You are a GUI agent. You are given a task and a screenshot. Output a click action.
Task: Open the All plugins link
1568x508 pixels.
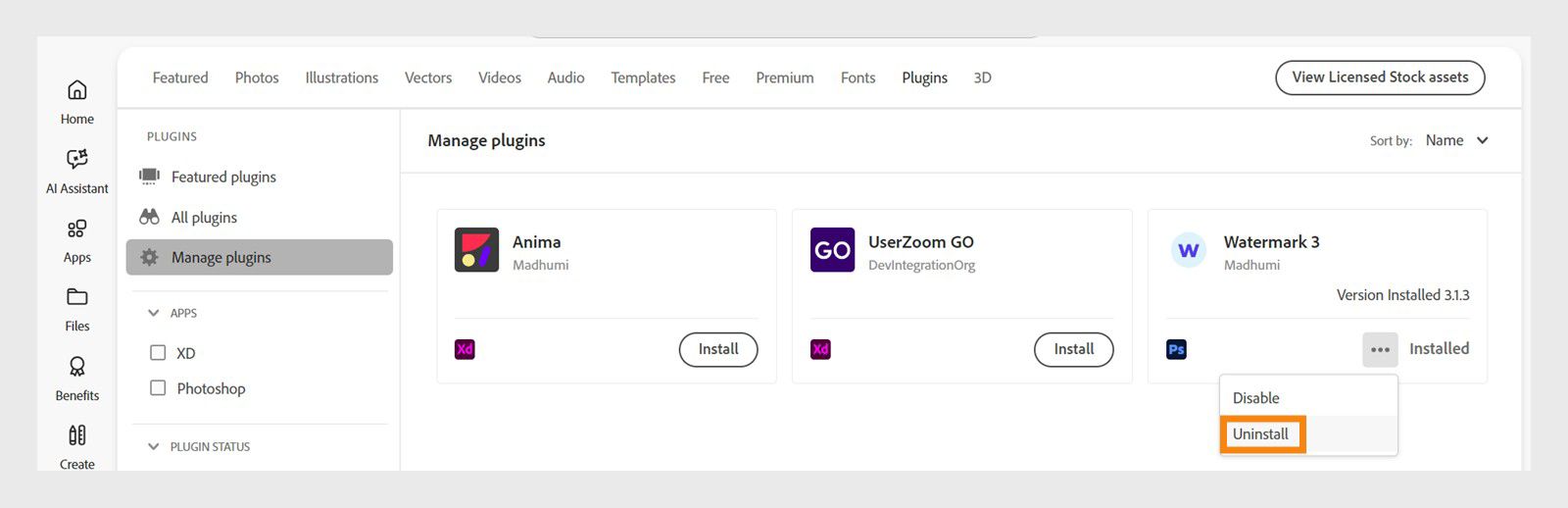point(204,217)
